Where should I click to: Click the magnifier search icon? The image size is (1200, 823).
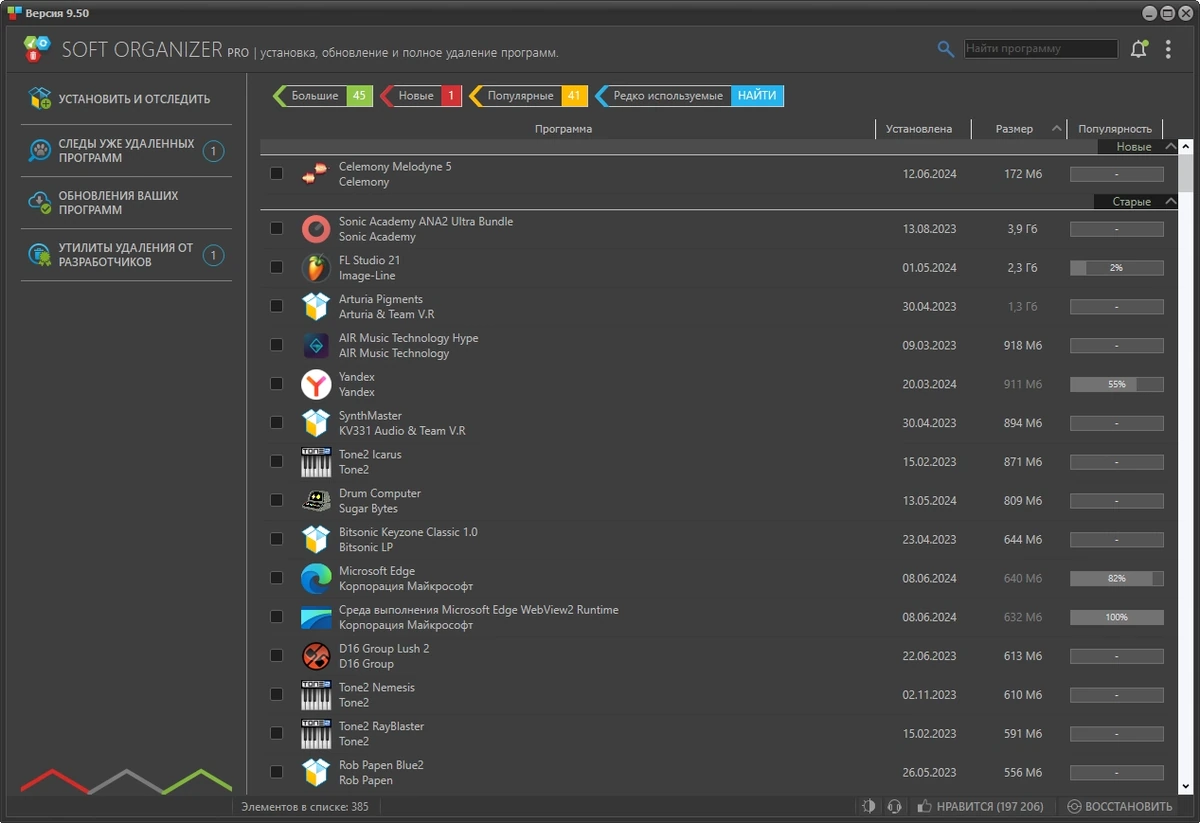945,49
